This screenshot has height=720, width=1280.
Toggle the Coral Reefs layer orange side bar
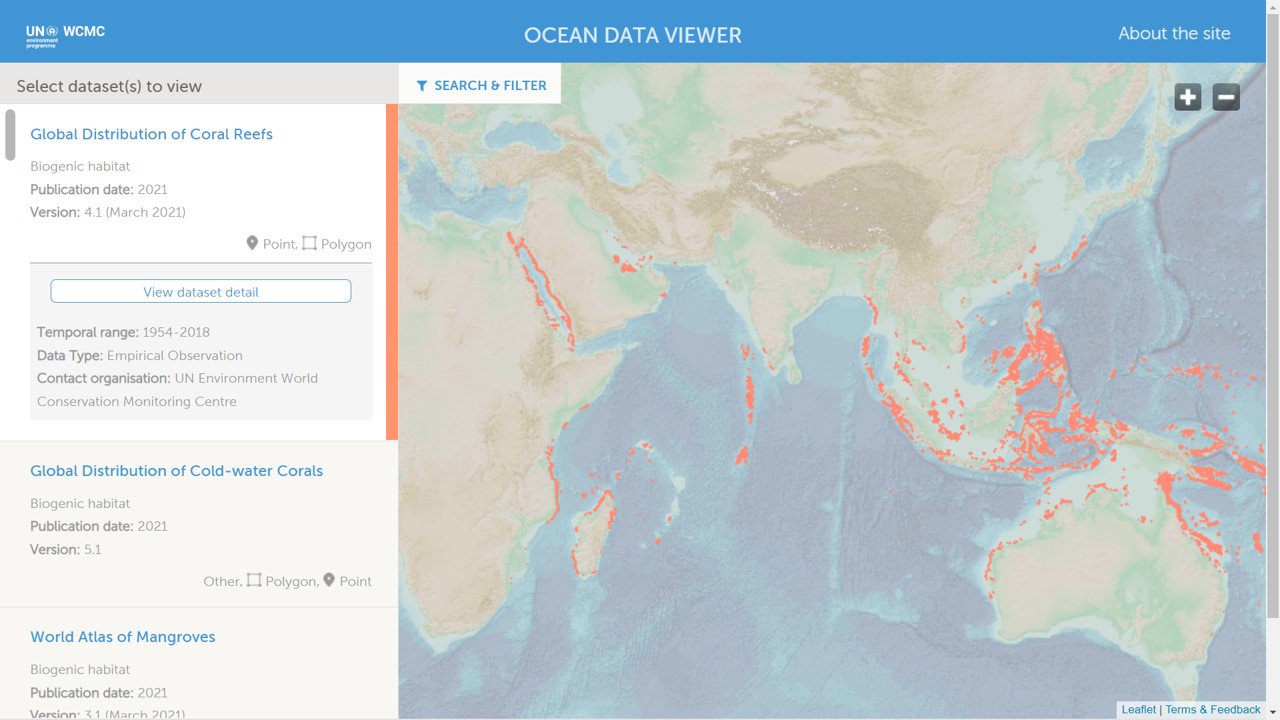coord(392,272)
